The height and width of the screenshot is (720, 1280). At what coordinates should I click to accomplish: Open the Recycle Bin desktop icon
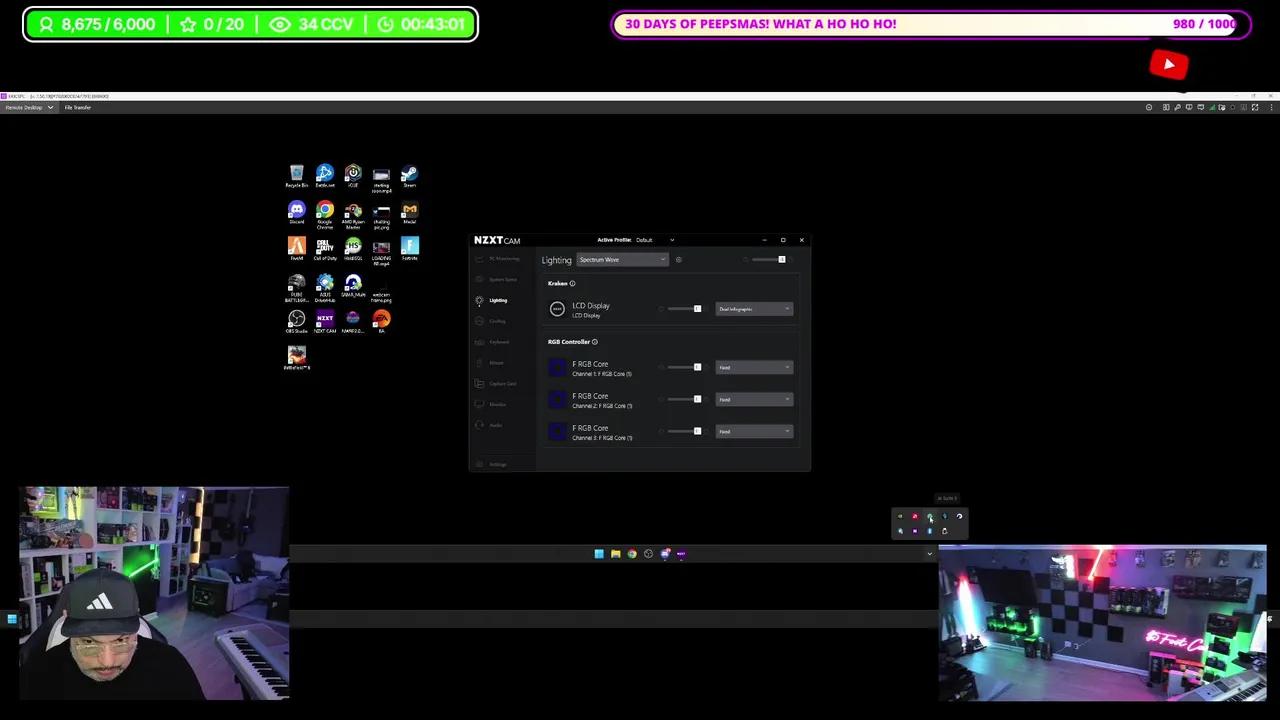click(296, 177)
